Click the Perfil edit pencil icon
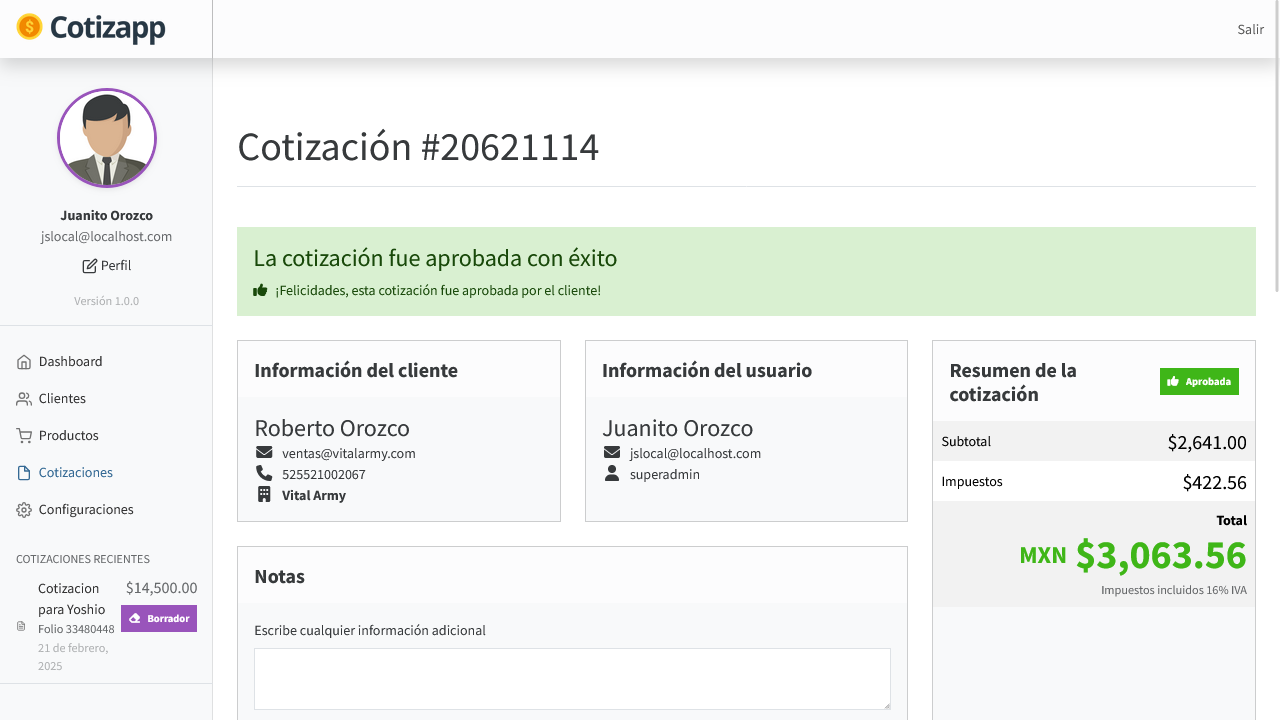Screen dimensions: 1280x720 90,266
